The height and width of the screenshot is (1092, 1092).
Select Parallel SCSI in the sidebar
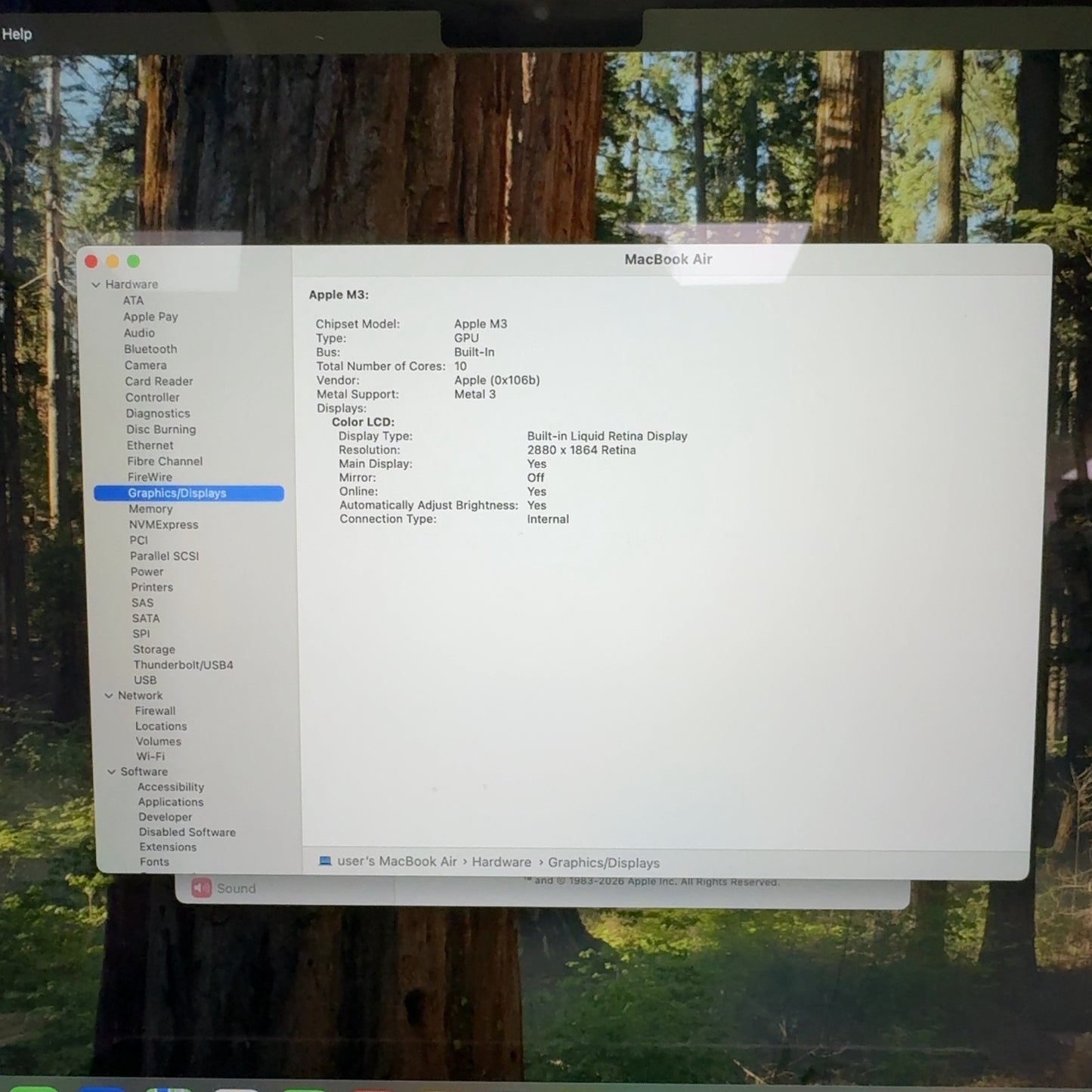pyautogui.click(x=164, y=556)
